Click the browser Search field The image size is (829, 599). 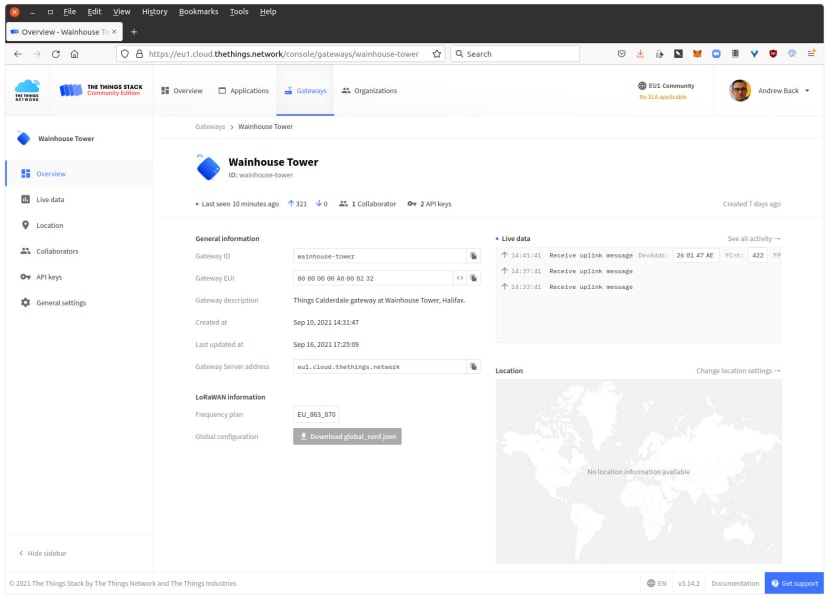515,54
